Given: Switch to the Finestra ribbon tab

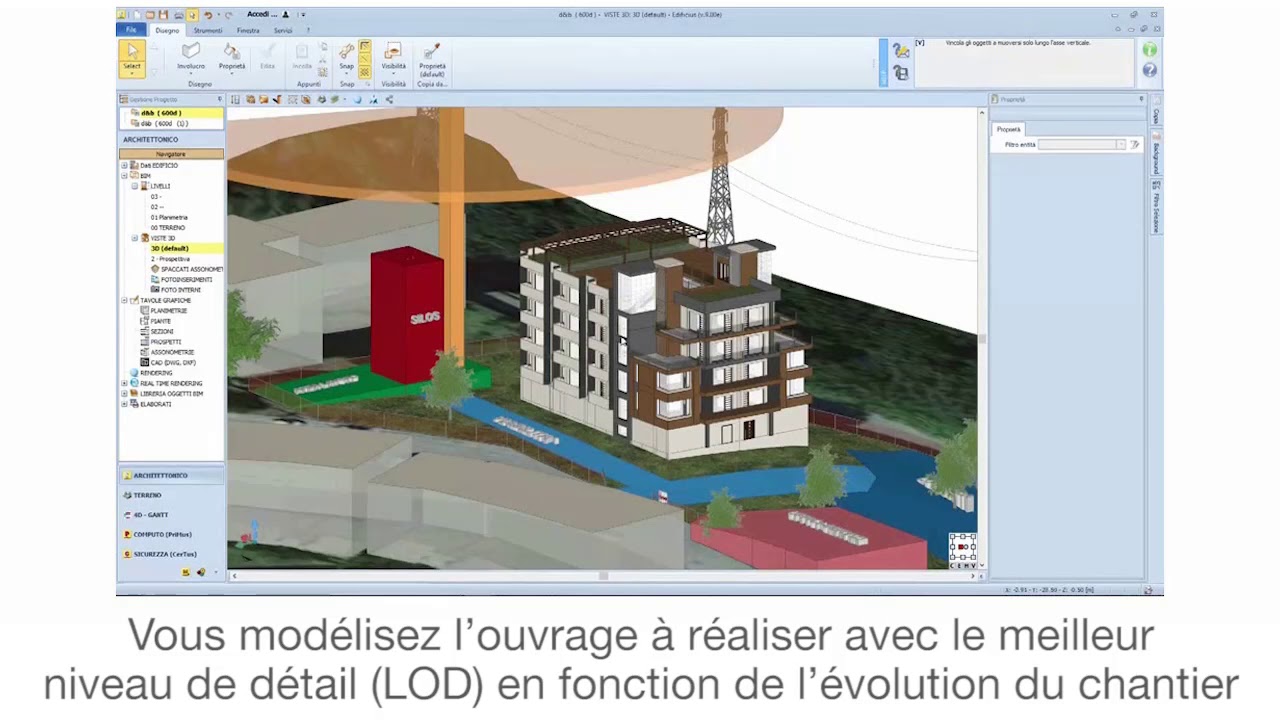Looking at the screenshot, I should pos(248,30).
